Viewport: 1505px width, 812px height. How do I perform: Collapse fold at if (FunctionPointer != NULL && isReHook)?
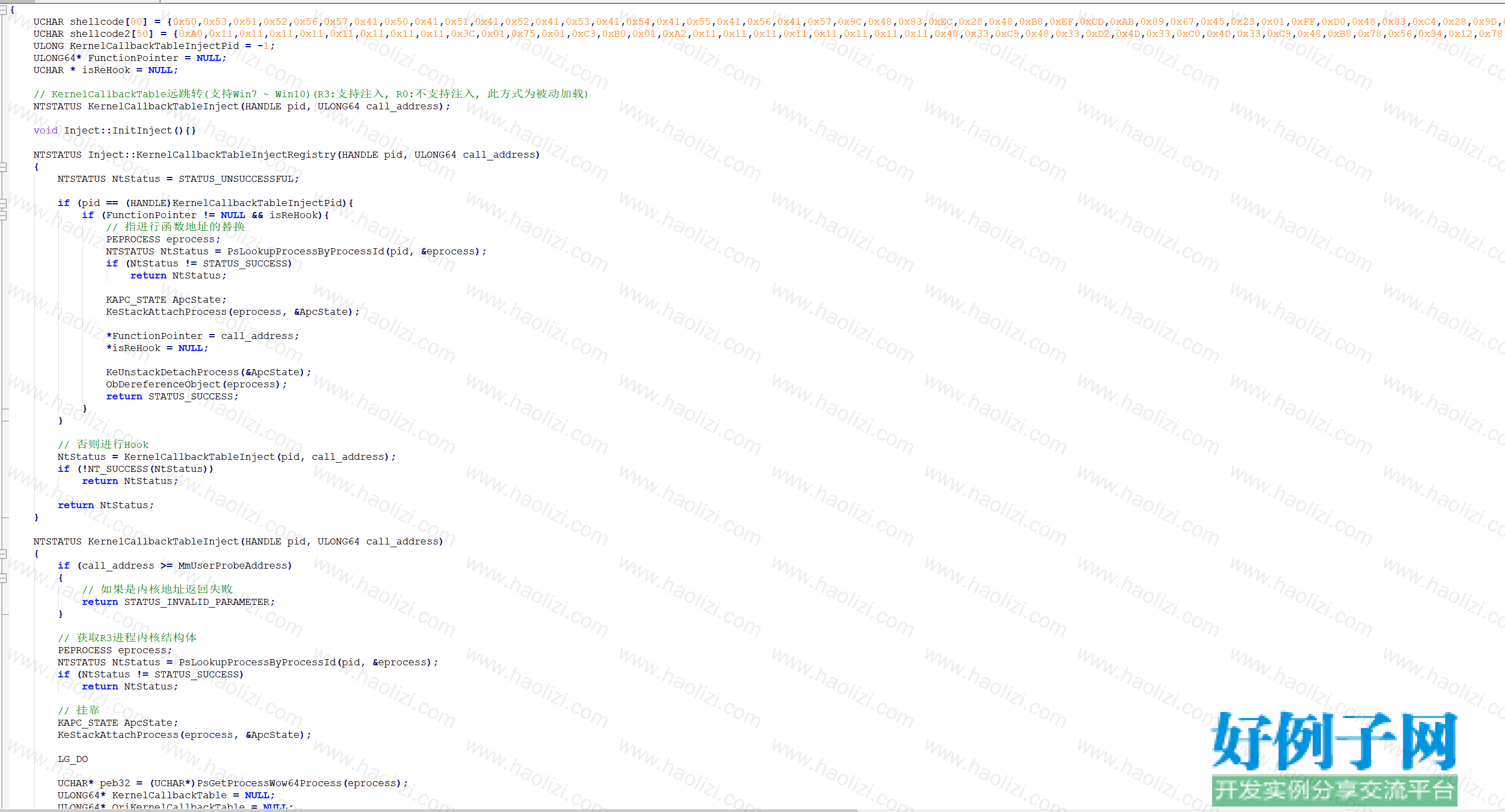tap(3, 215)
